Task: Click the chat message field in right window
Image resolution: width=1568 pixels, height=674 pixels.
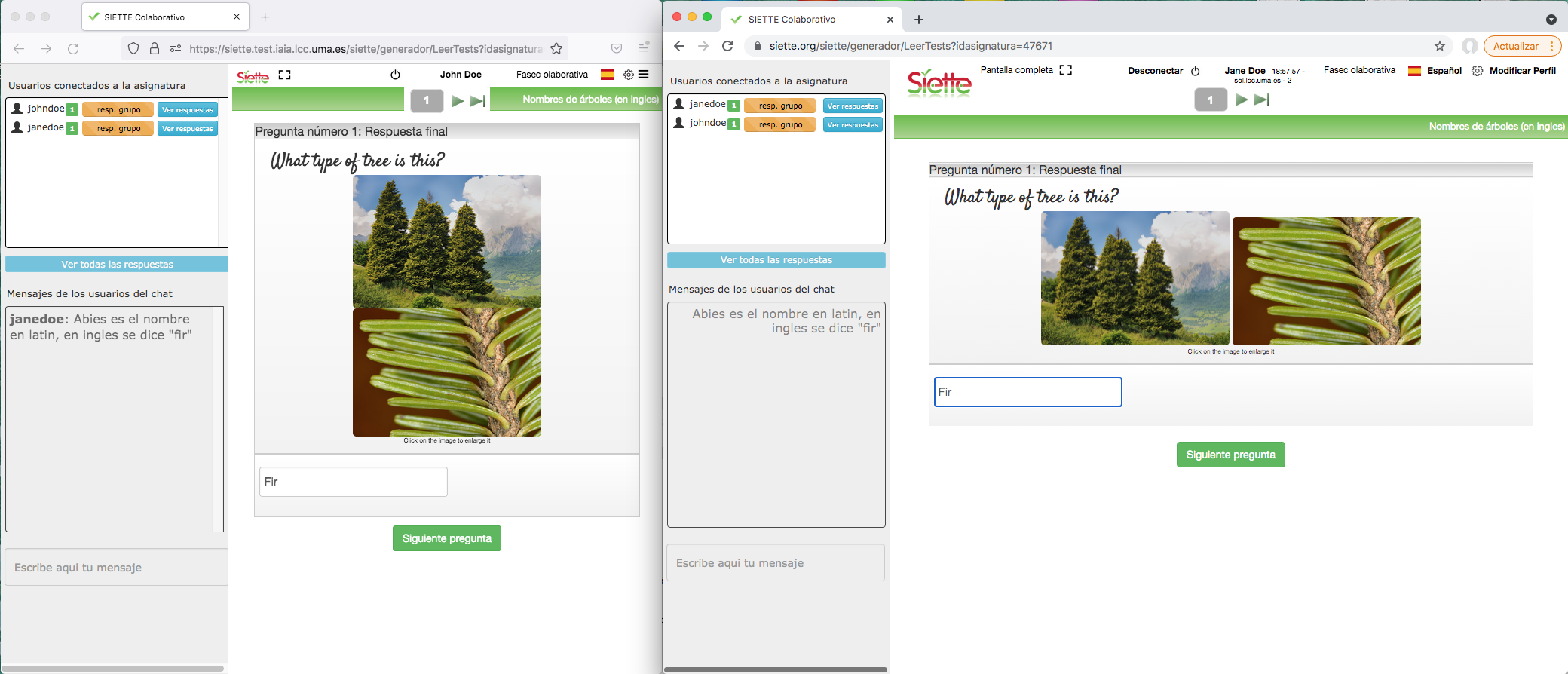Action: (x=775, y=563)
